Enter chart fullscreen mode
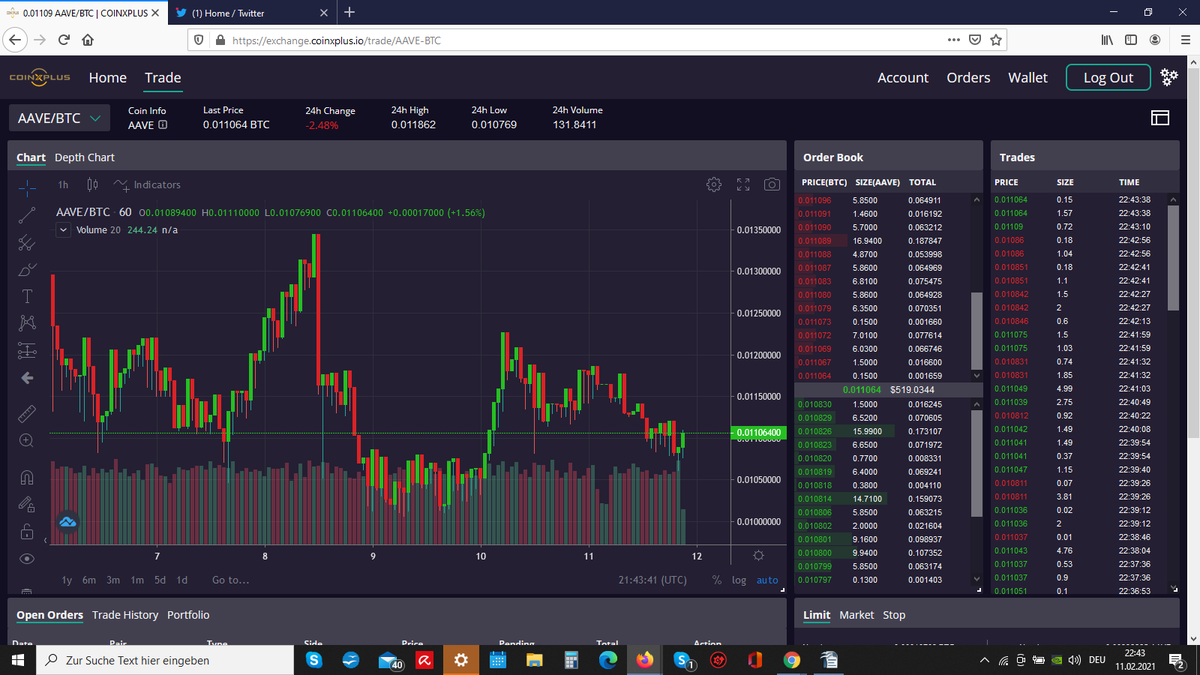1200x675 pixels. [x=742, y=185]
